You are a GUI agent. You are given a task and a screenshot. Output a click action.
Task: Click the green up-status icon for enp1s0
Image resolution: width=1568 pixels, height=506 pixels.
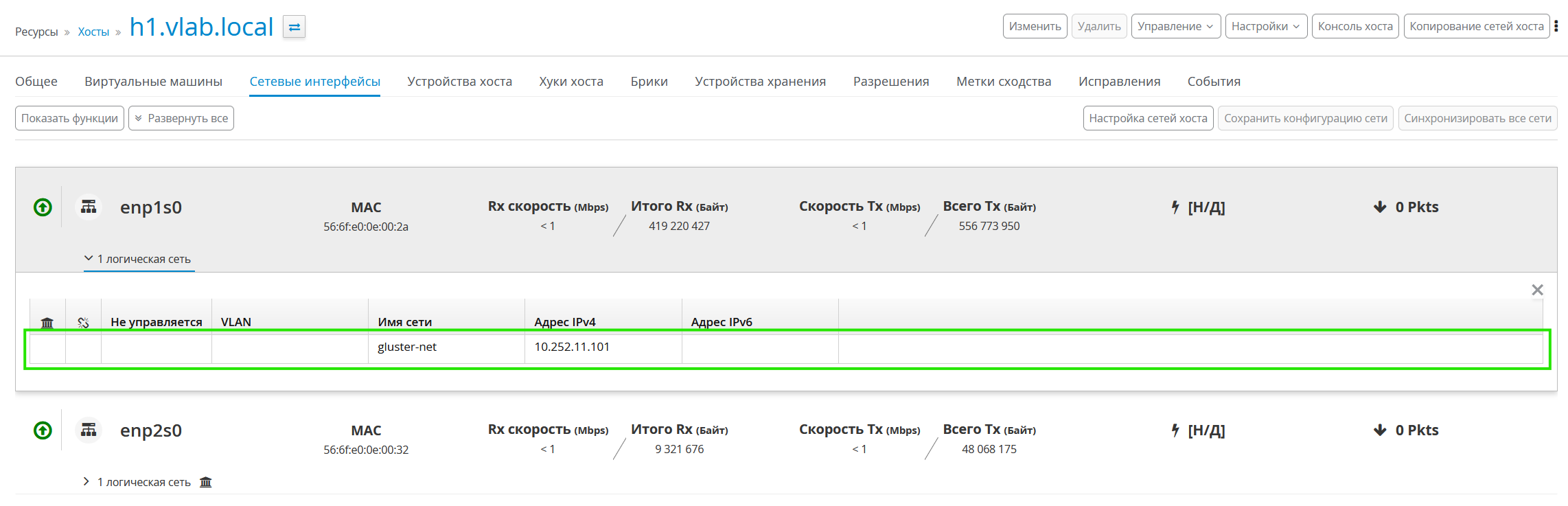(x=43, y=207)
